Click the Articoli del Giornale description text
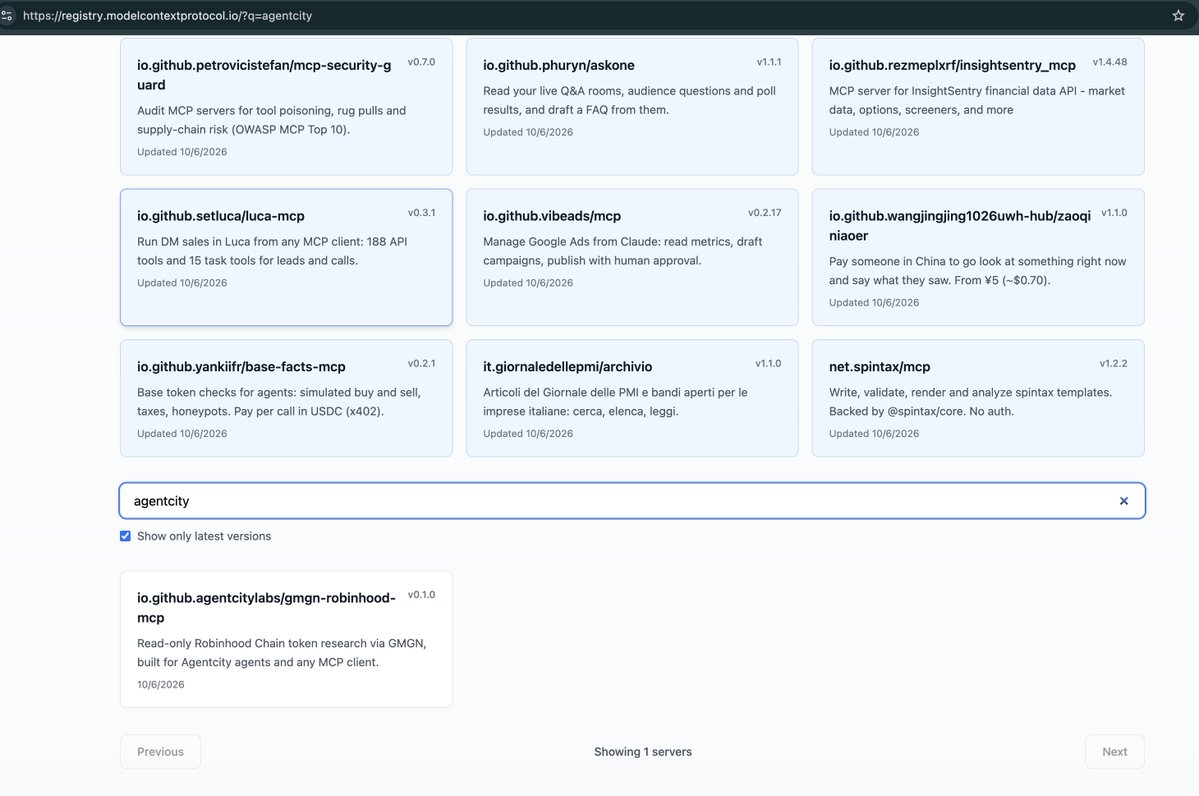This screenshot has width=1199, height=796. click(x=615, y=401)
